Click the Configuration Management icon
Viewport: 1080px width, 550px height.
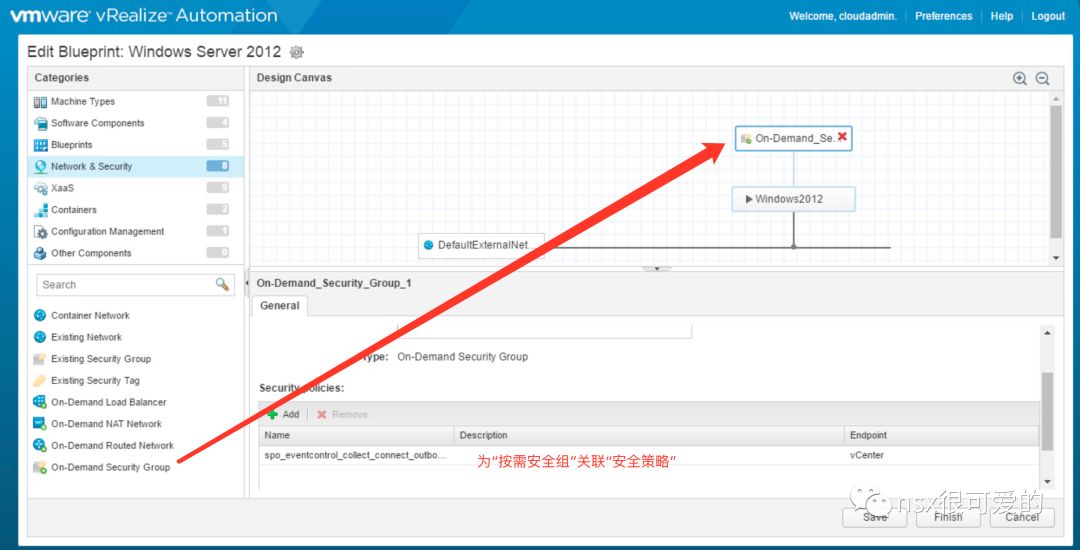pos(41,232)
